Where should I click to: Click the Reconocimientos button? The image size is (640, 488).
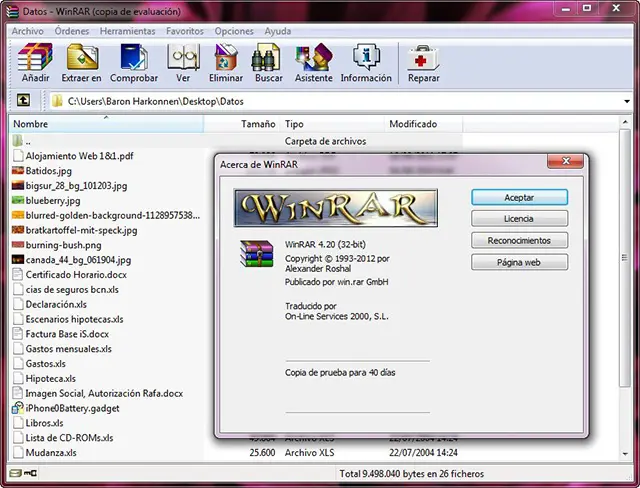[519, 240]
